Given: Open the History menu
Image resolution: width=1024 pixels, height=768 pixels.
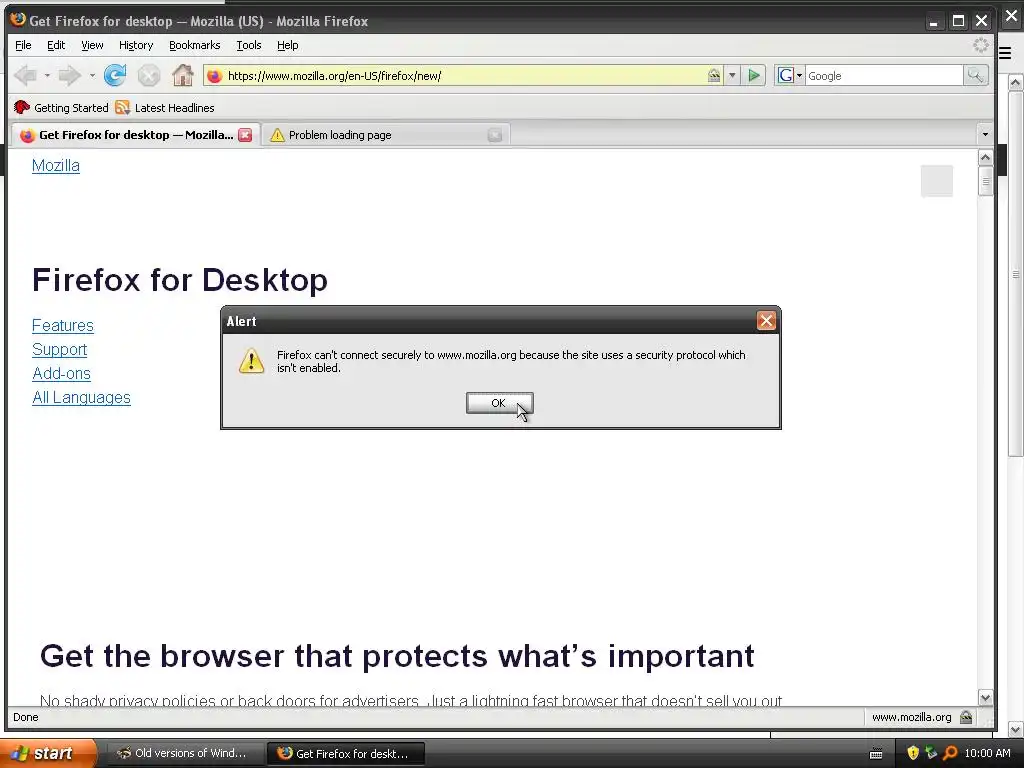Looking at the screenshot, I should pyautogui.click(x=136, y=45).
